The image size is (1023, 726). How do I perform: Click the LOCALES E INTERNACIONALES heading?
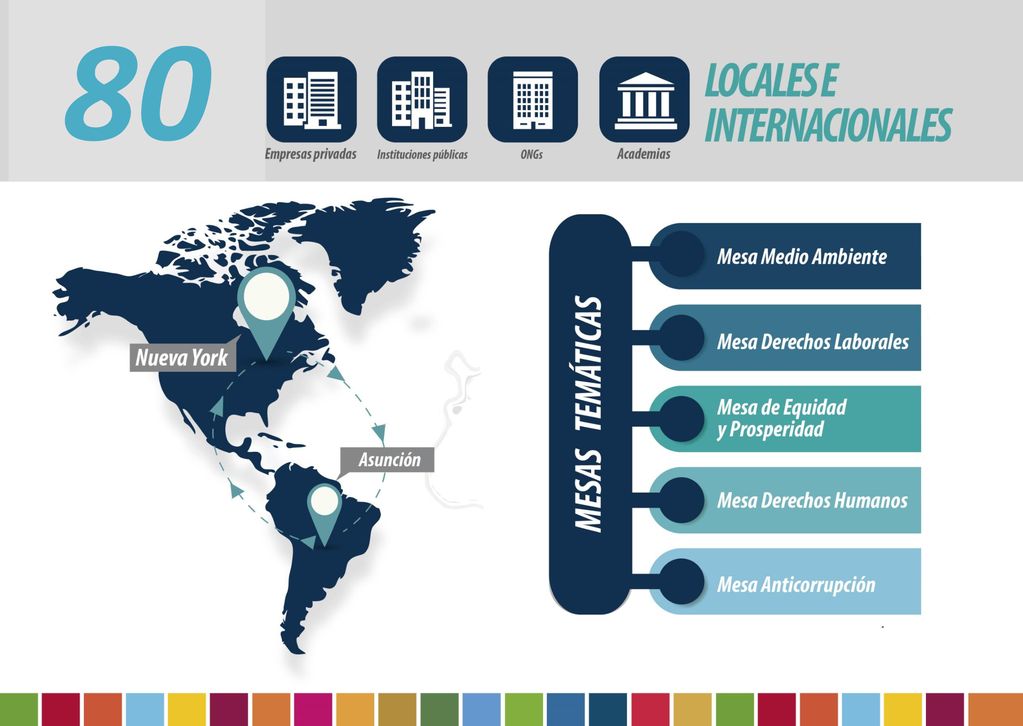click(x=827, y=103)
